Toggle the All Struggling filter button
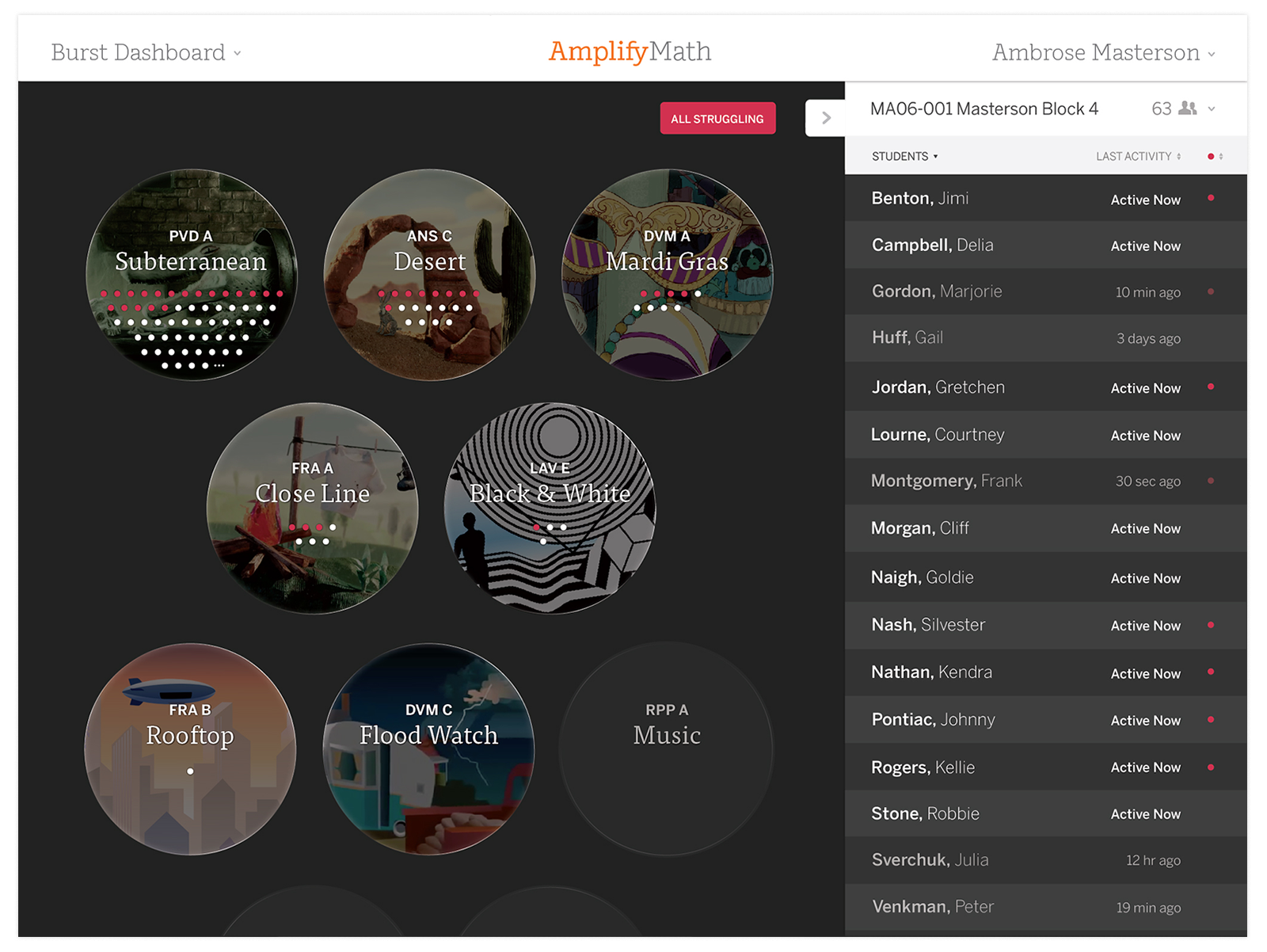 (x=717, y=119)
